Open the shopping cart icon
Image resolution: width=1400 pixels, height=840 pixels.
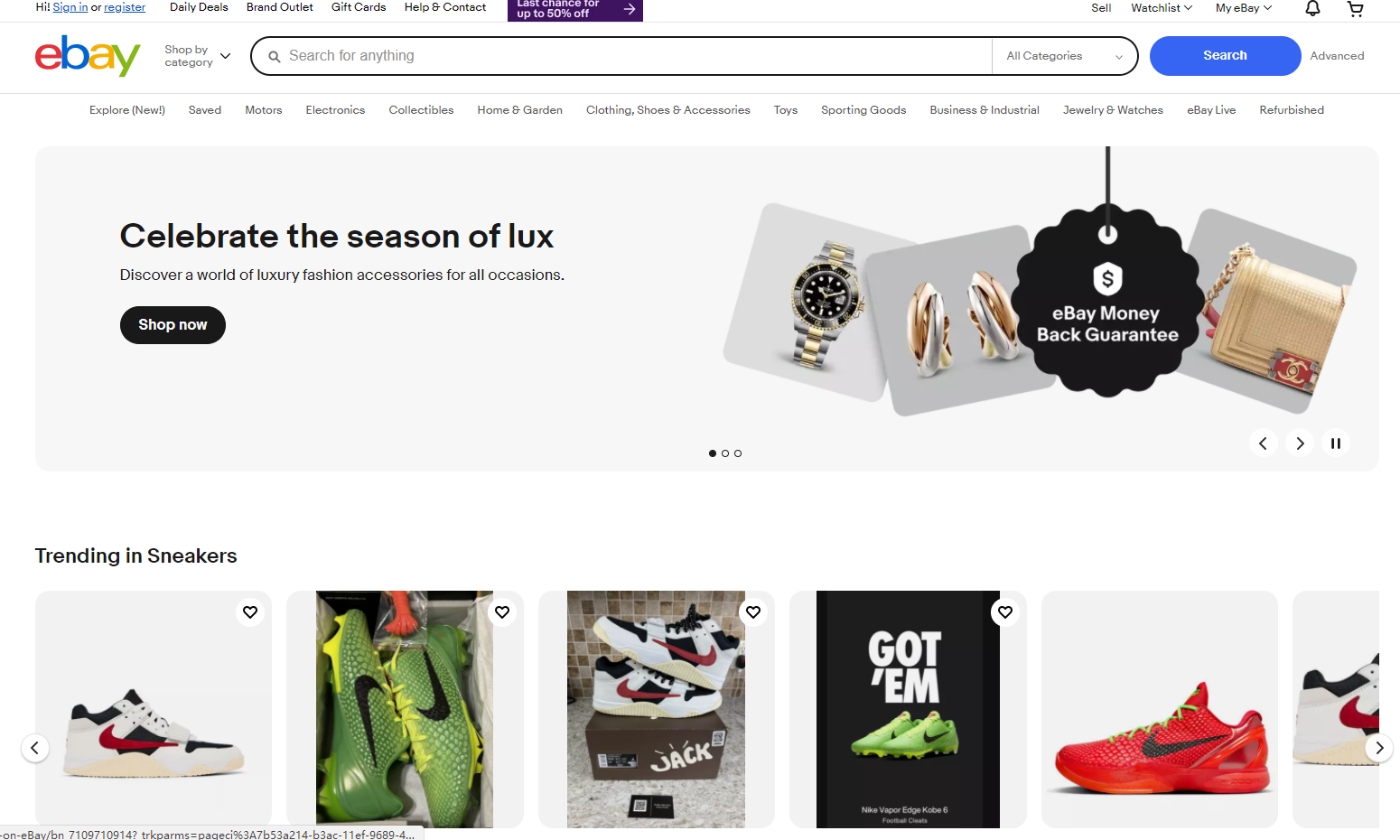[x=1356, y=9]
